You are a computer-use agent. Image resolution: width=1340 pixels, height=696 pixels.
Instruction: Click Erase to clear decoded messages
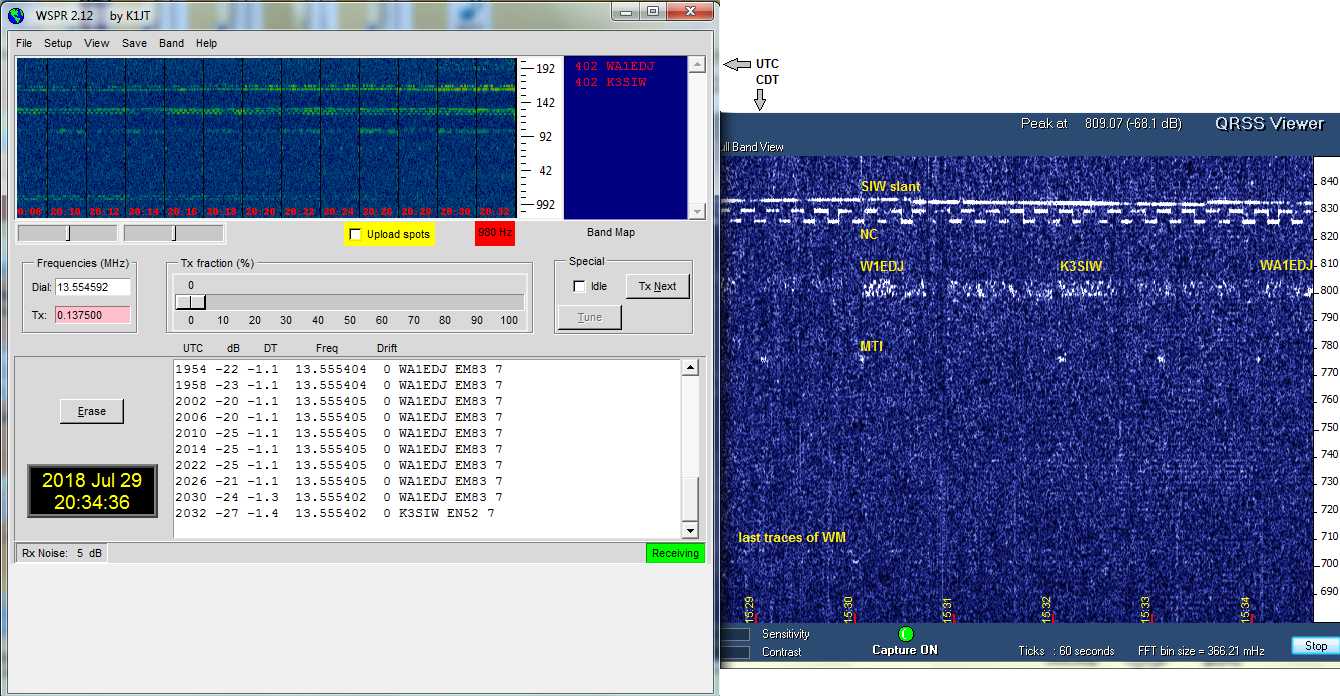pos(91,411)
